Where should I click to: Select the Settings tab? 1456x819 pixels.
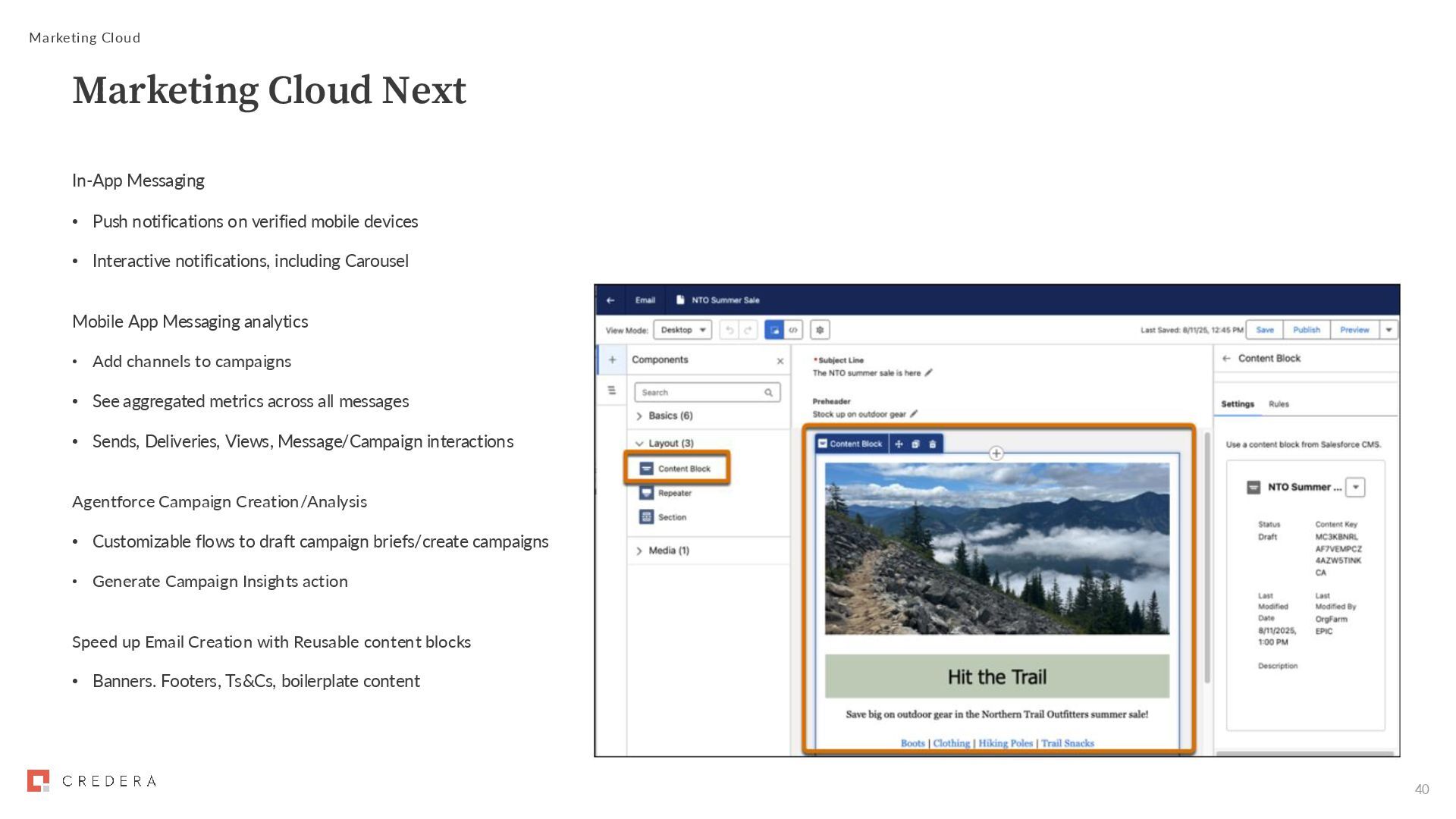click(x=1238, y=404)
